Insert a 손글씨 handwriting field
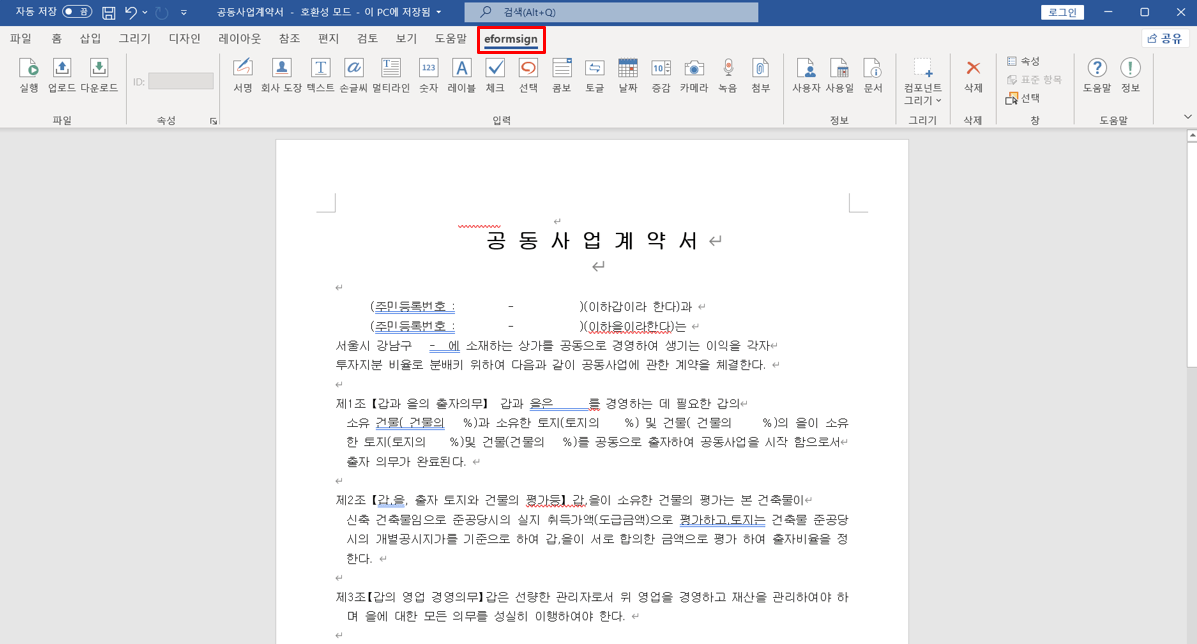Image resolution: width=1197 pixels, height=644 pixels. (353, 76)
